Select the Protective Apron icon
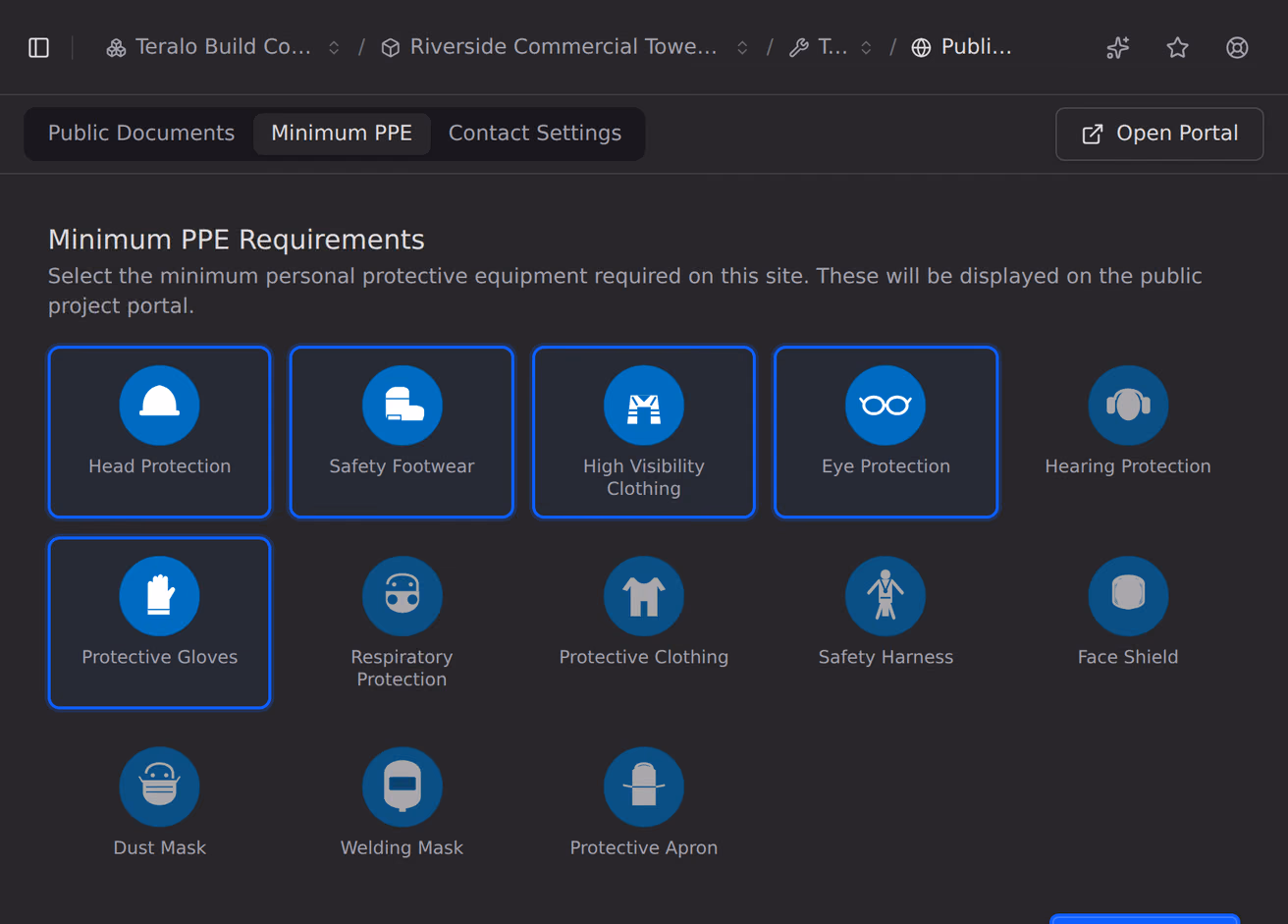This screenshot has width=1288, height=924. coord(644,787)
